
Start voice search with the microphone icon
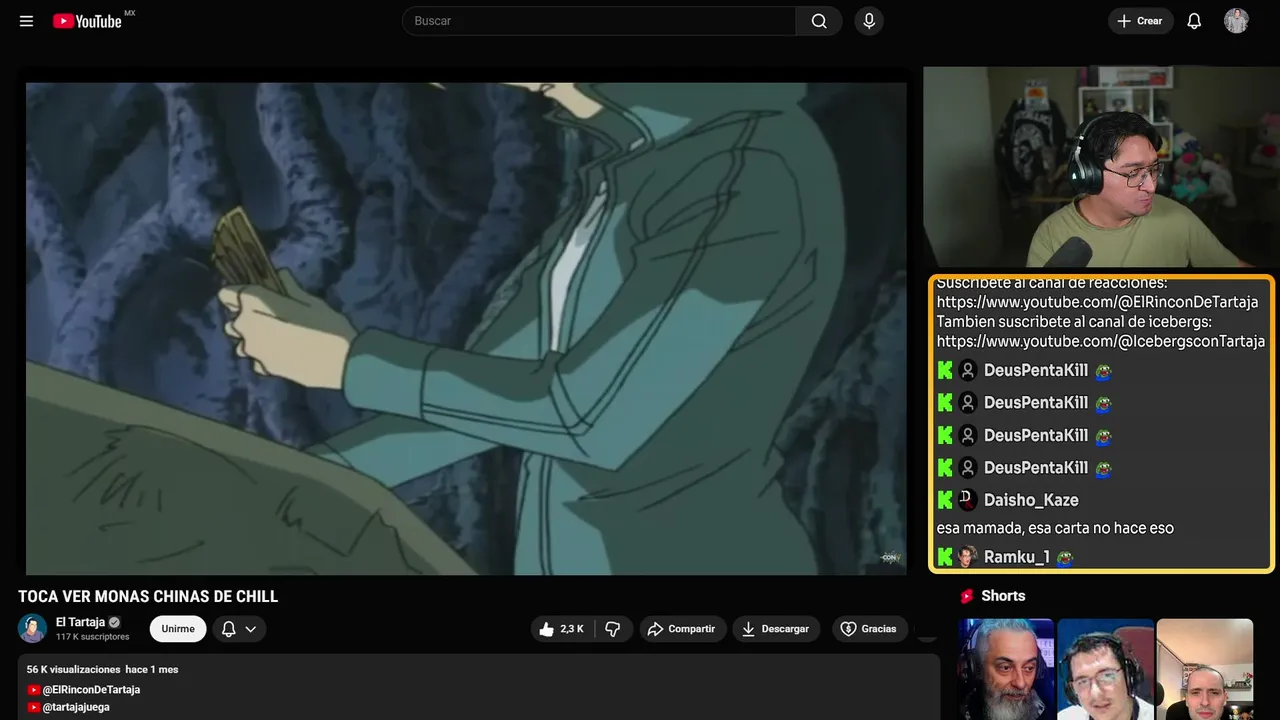[x=869, y=21]
